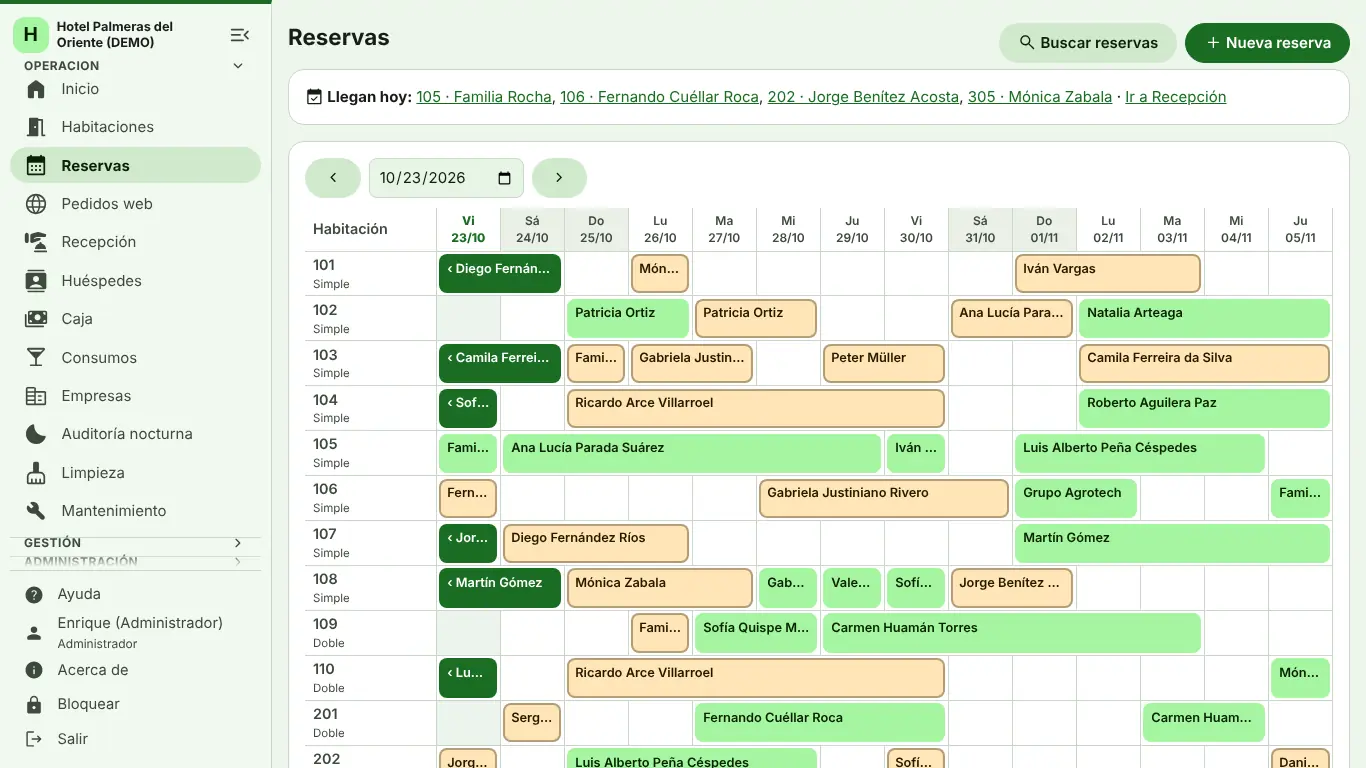Follow the Ir a Recepción link

[1176, 97]
